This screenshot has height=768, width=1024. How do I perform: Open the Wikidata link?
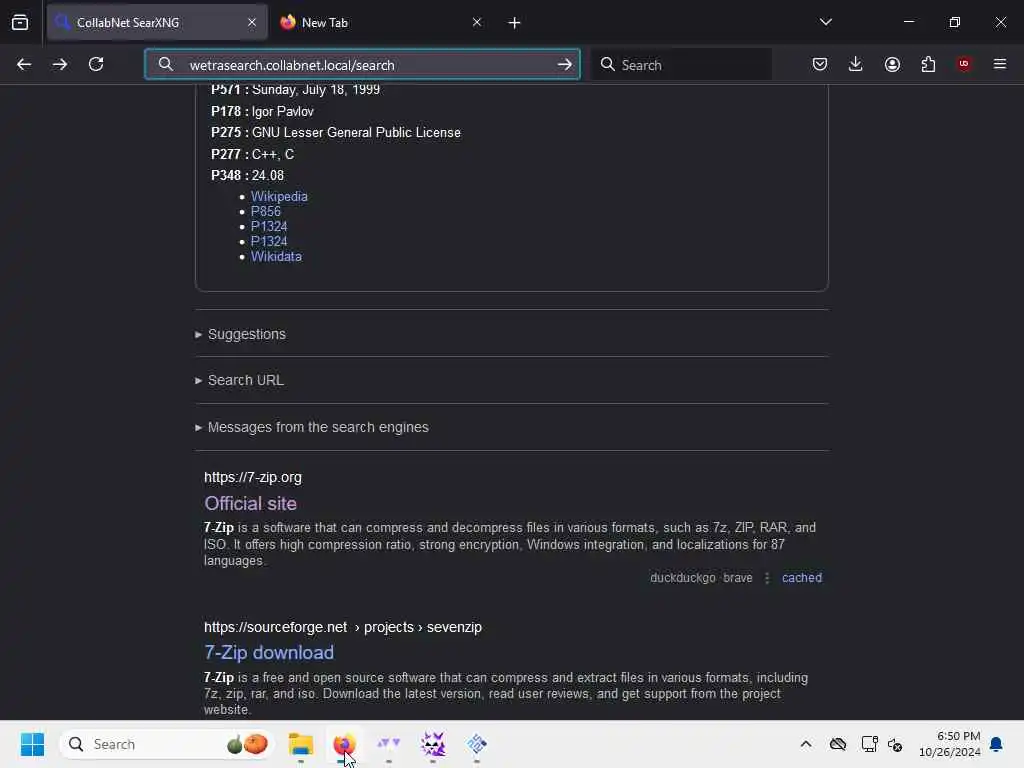point(276,256)
